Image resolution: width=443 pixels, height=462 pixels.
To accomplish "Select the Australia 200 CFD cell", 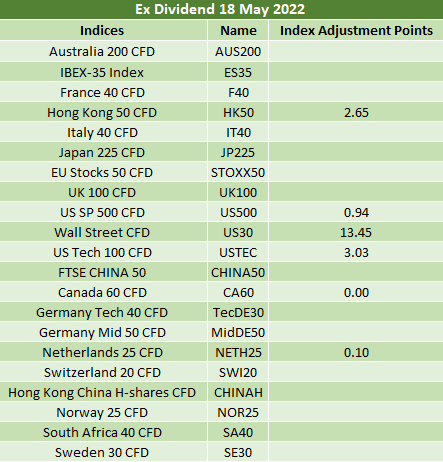I will click(102, 52).
